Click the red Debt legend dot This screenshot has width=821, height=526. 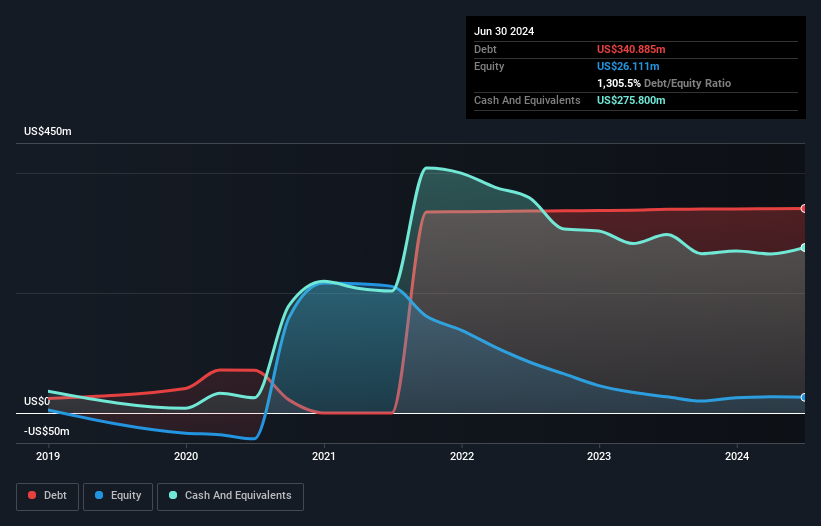(32, 495)
